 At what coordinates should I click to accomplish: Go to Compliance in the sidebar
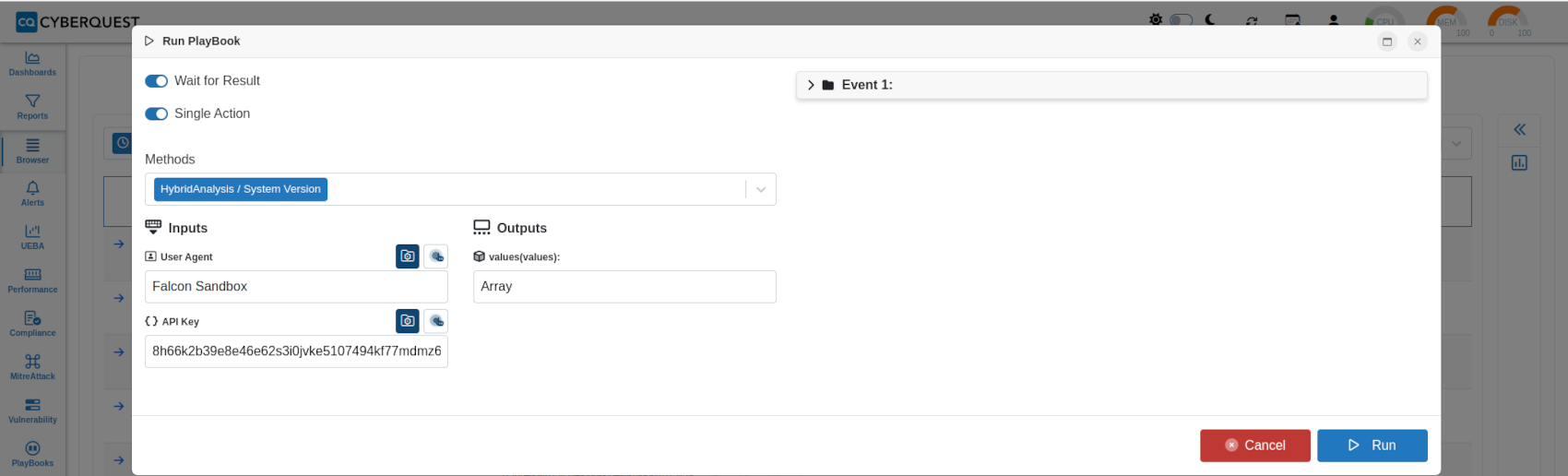[x=32, y=324]
